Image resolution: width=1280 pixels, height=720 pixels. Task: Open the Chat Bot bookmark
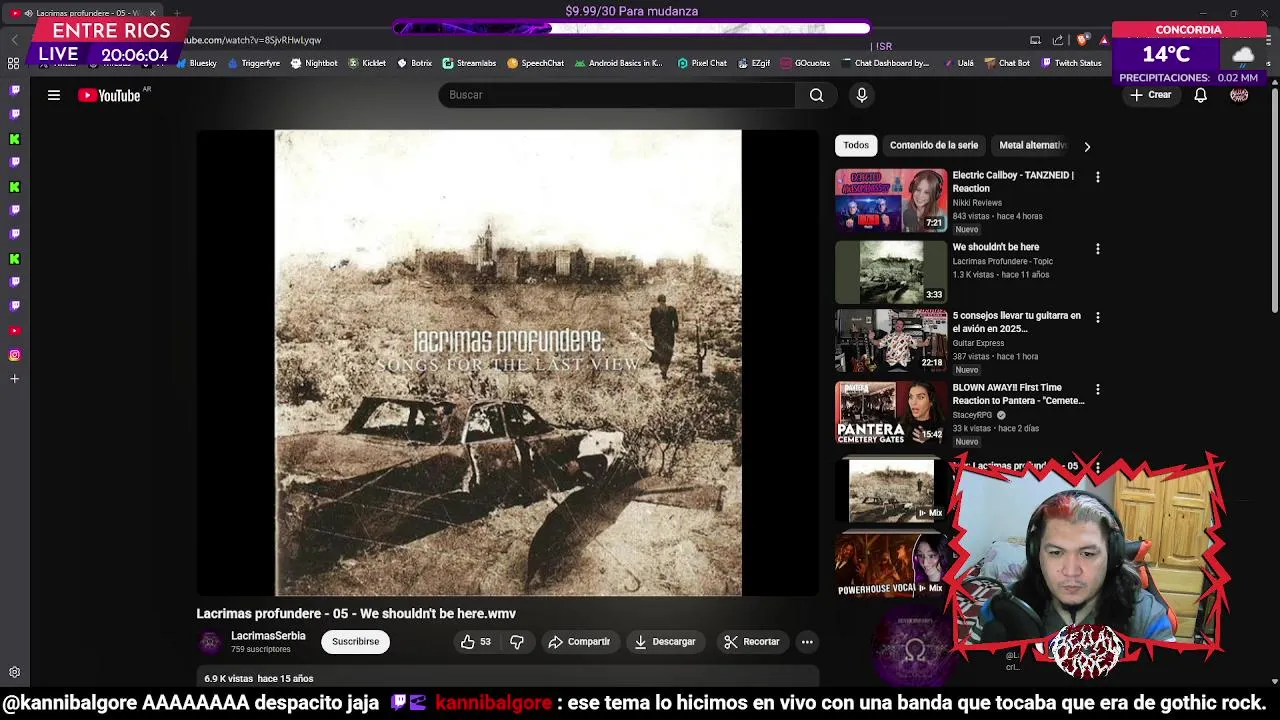coord(1007,63)
